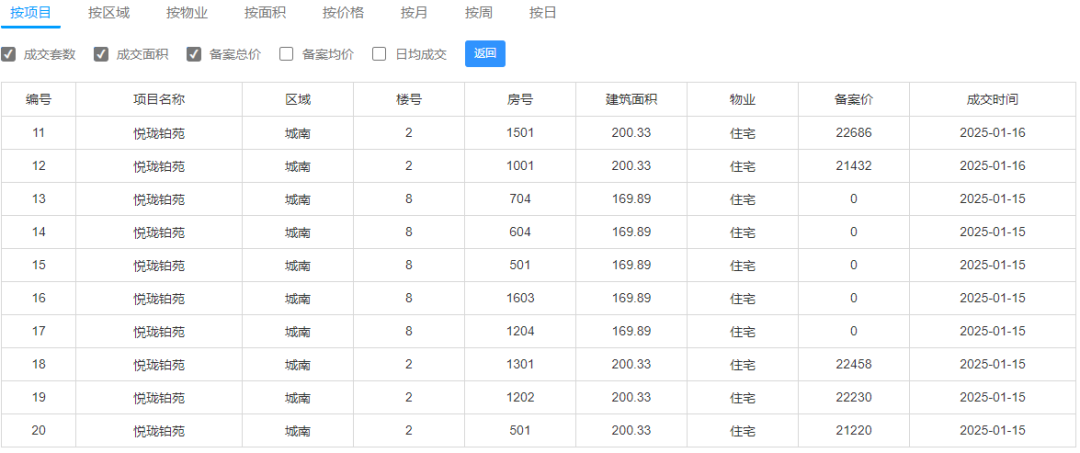Enable the 日均成交 checkbox
This screenshot has width=1080, height=453.
point(379,54)
